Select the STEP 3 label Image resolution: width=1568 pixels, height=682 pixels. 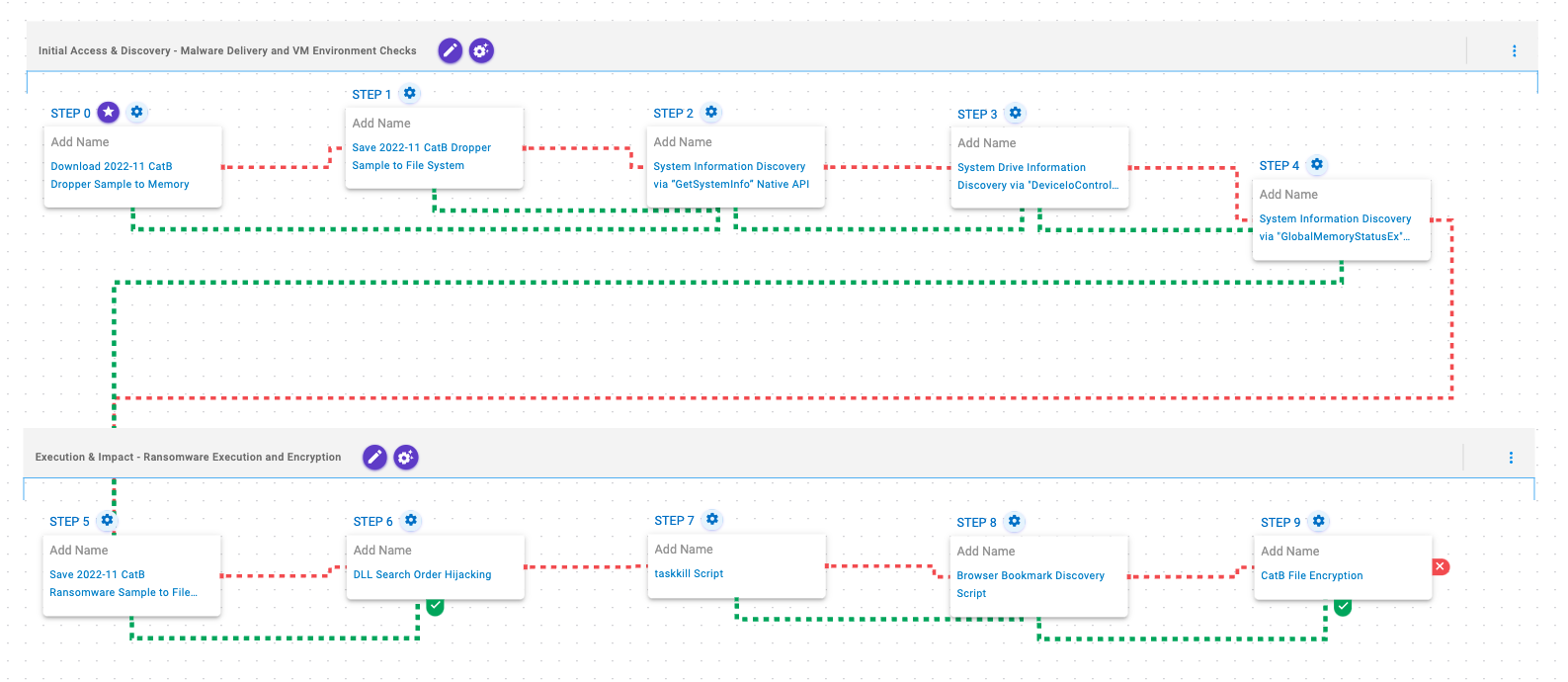(x=976, y=115)
